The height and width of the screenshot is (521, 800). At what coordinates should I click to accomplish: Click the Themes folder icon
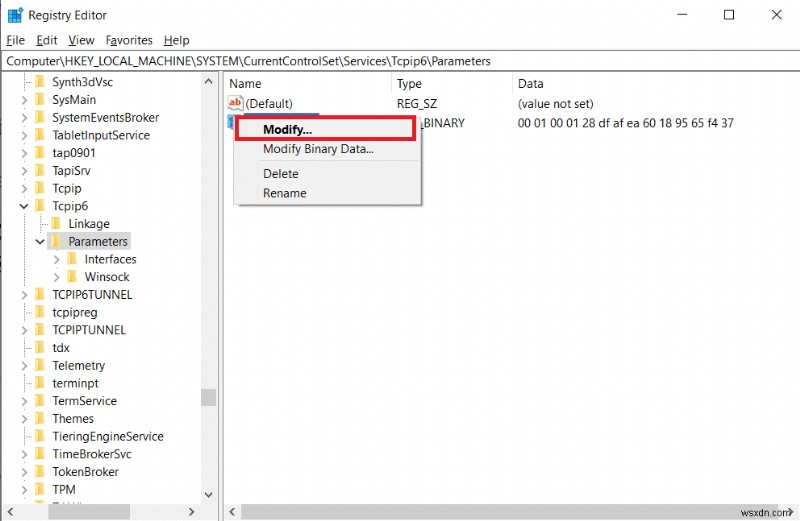(40, 418)
